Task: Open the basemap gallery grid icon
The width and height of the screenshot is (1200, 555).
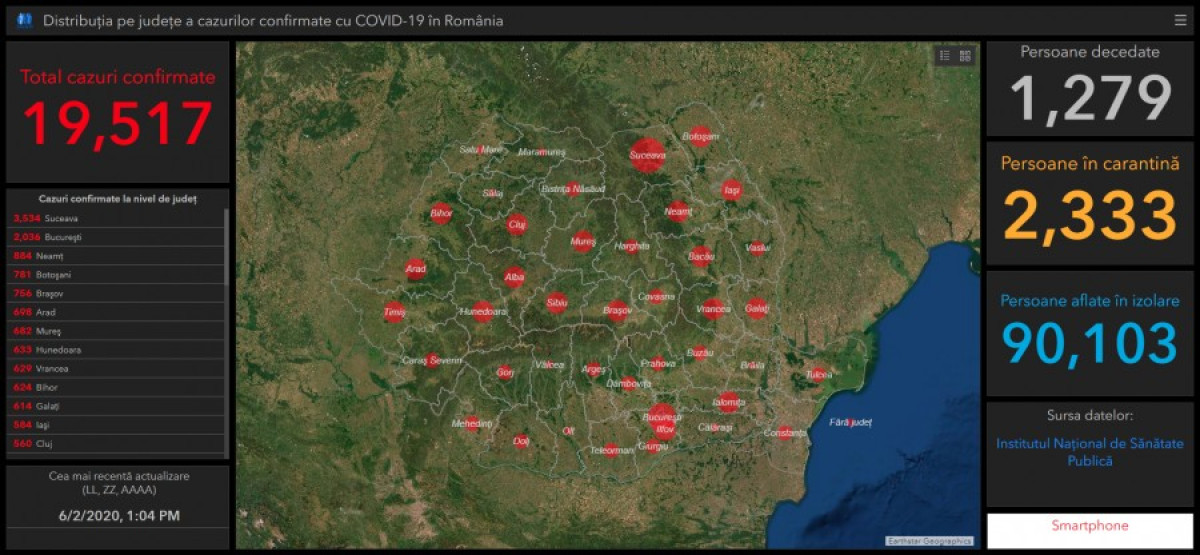Action: coord(965,56)
